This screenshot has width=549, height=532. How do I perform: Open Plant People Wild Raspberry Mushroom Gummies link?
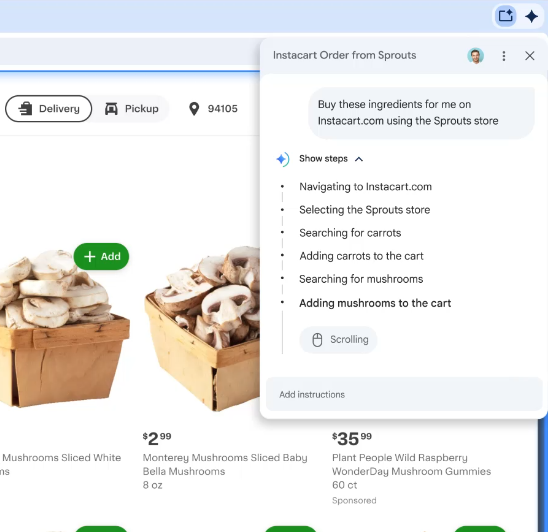[411, 464]
